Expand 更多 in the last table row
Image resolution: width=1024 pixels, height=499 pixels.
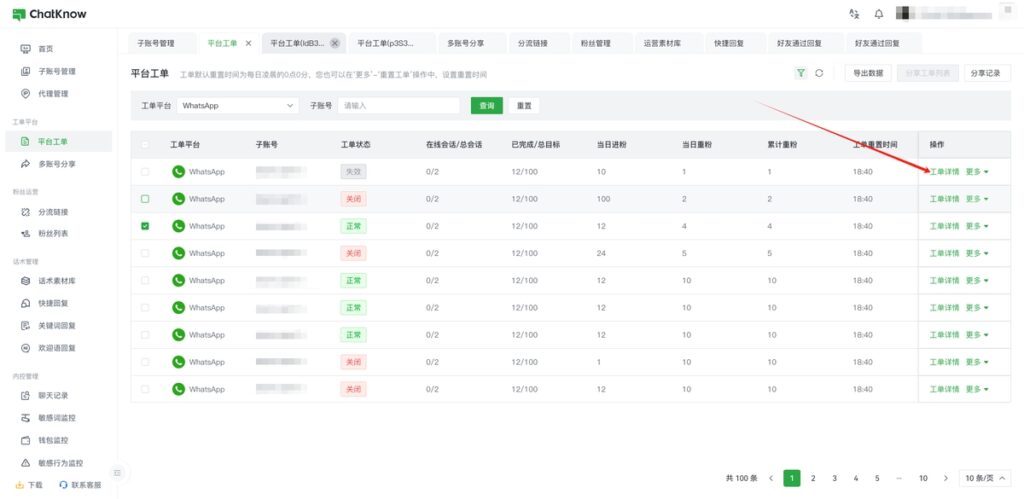[x=977, y=389]
